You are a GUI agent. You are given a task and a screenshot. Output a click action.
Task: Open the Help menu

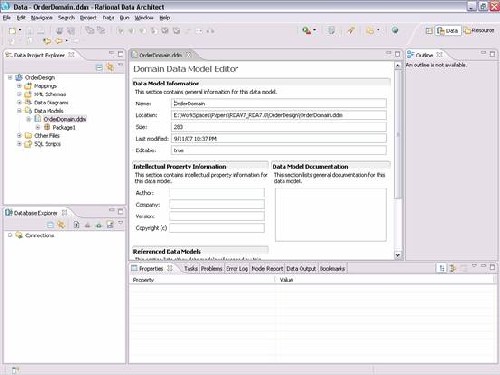[x=165, y=18]
